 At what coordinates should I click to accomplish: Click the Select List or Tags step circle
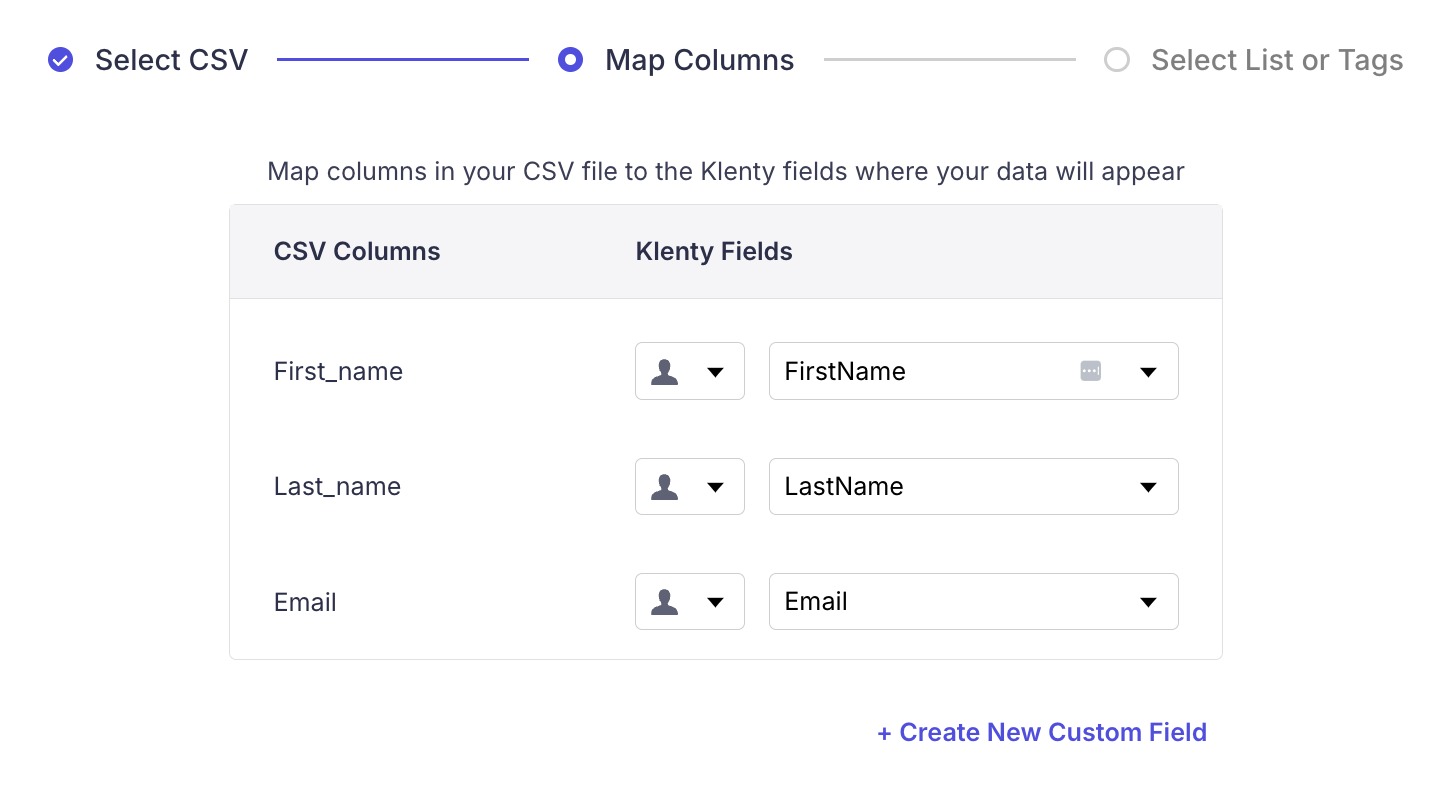tap(1116, 60)
